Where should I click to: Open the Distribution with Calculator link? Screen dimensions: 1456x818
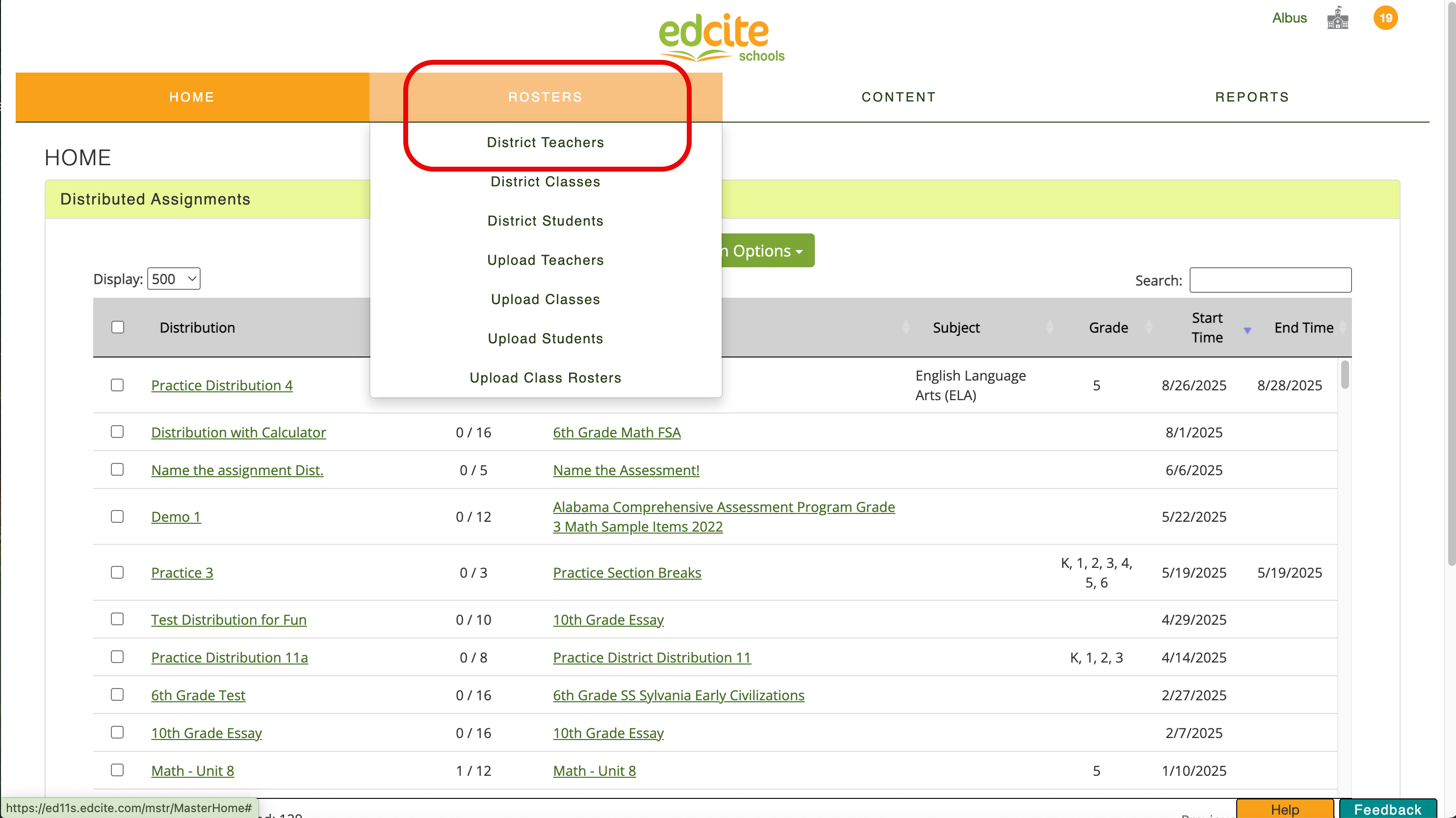[238, 433]
